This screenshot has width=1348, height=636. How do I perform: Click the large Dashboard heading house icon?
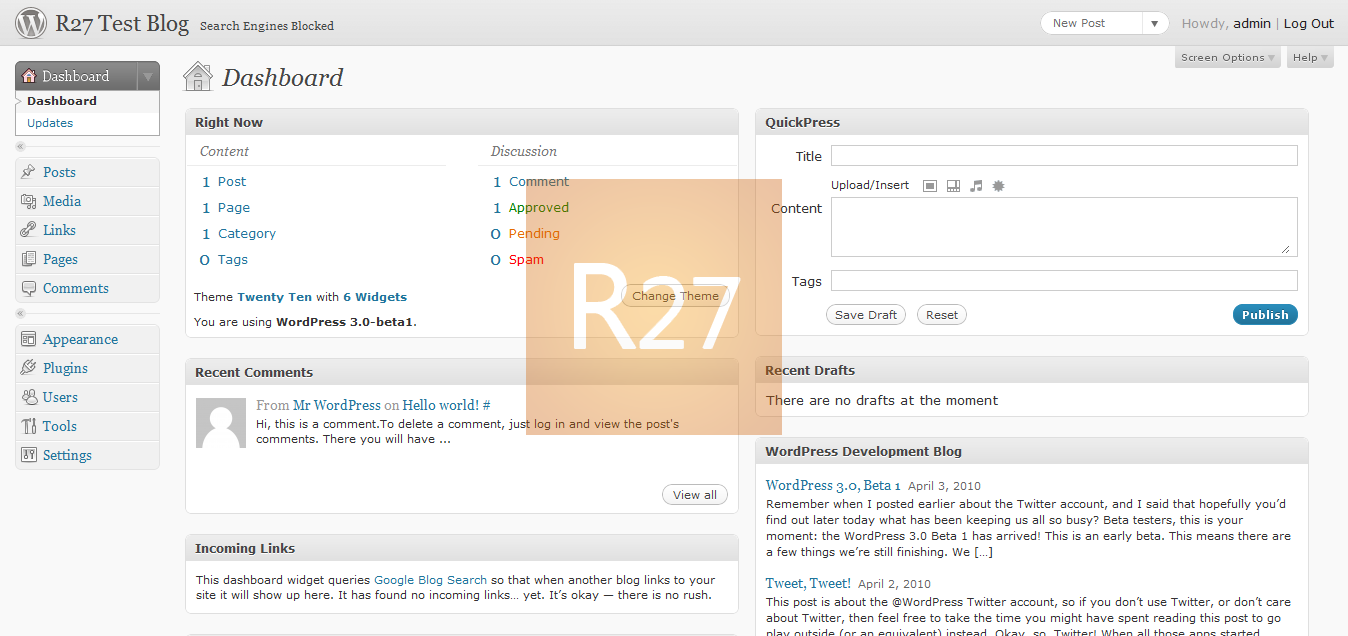pos(198,76)
